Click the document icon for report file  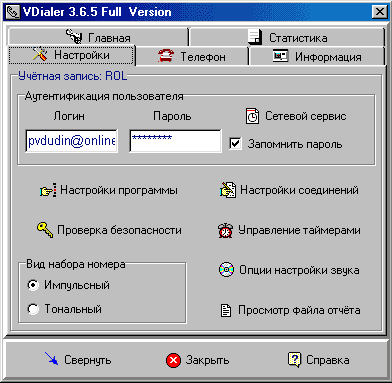coord(226,310)
